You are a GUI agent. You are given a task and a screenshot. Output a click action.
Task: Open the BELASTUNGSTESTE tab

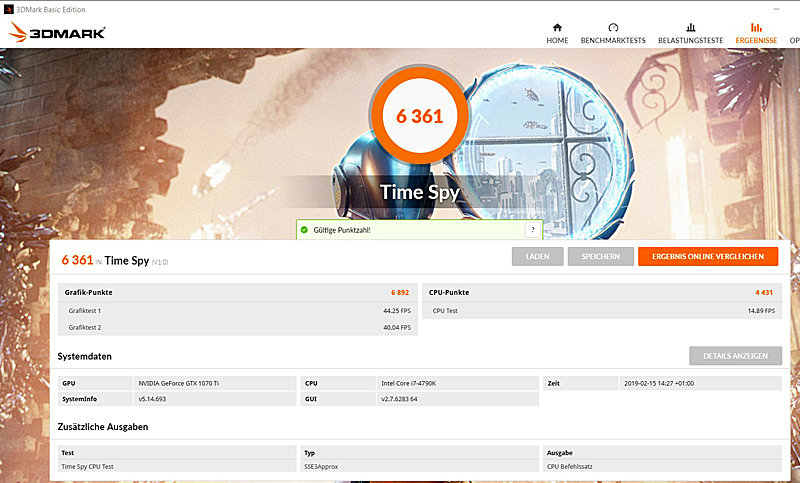click(x=691, y=34)
